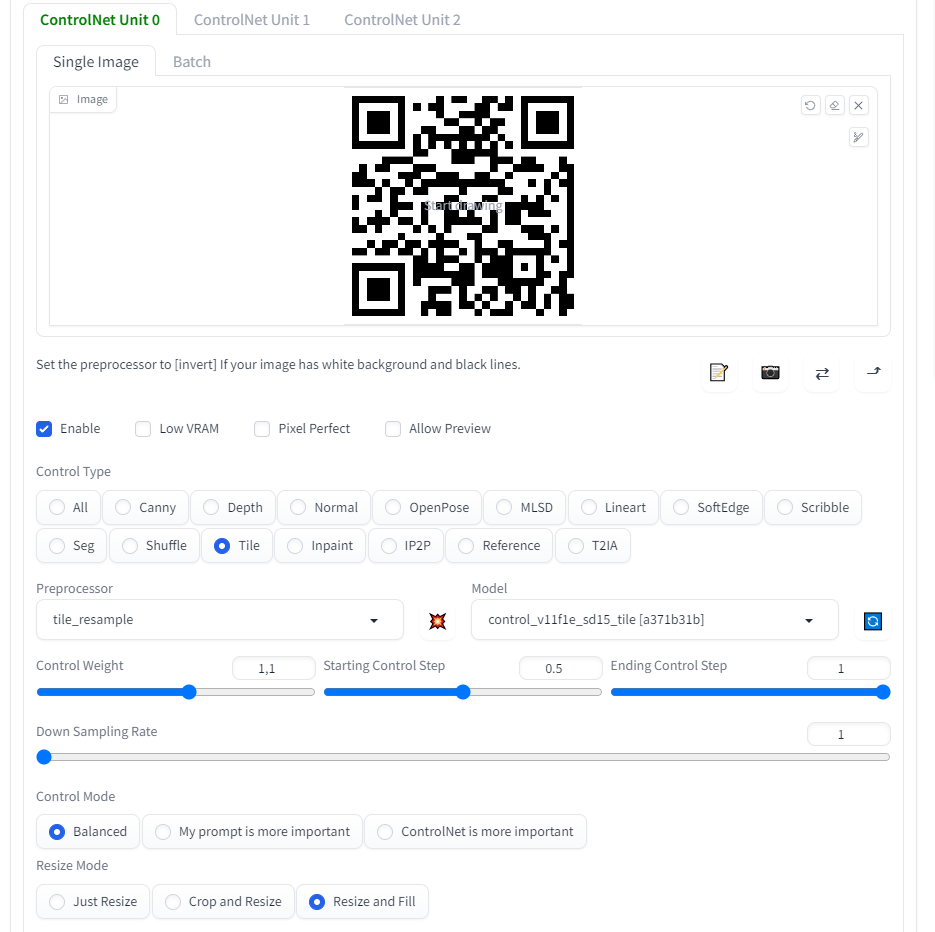Image resolution: width=935 pixels, height=932 pixels.
Task: Open the brush size tool icon
Action: (x=858, y=137)
